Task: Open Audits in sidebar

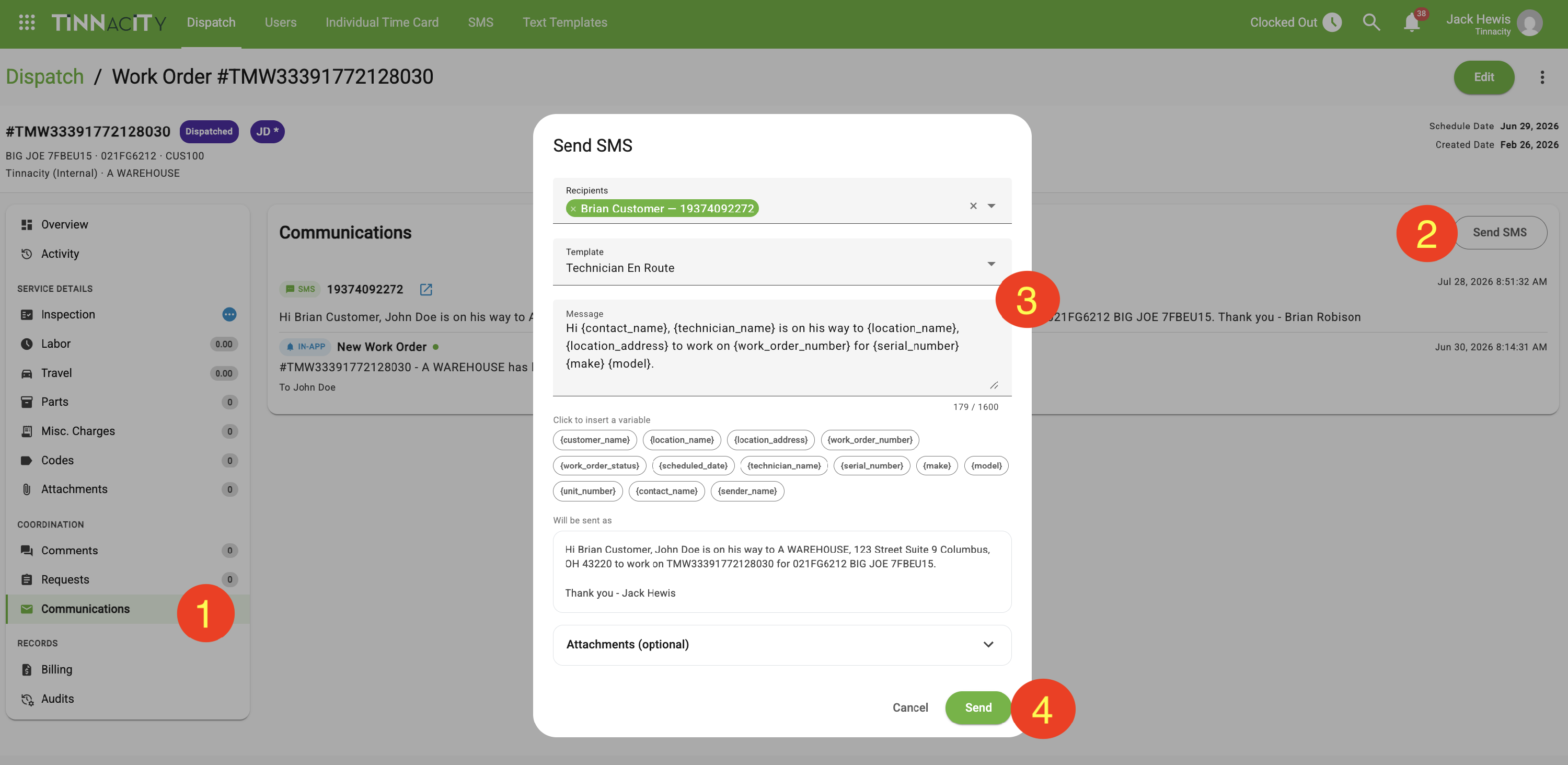Action: coord(127,699)
